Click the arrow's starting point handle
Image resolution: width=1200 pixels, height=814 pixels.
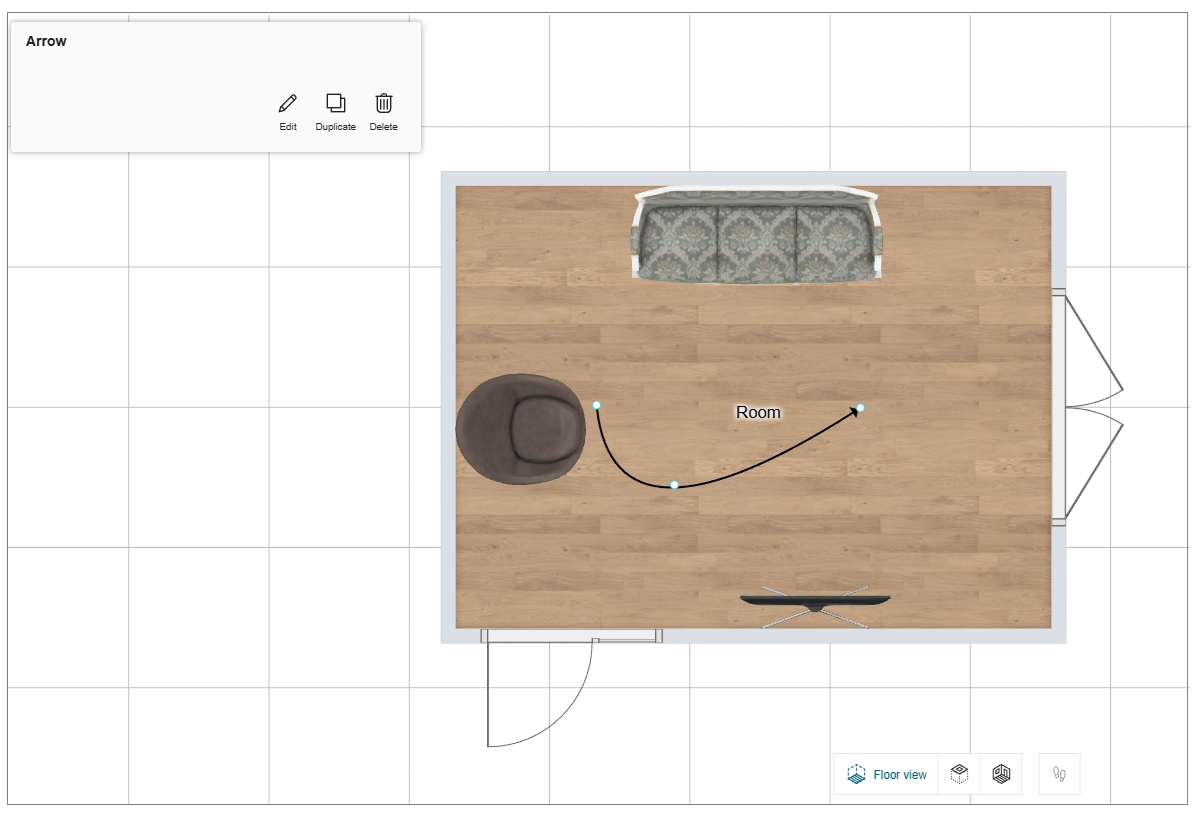pos(597,405)
